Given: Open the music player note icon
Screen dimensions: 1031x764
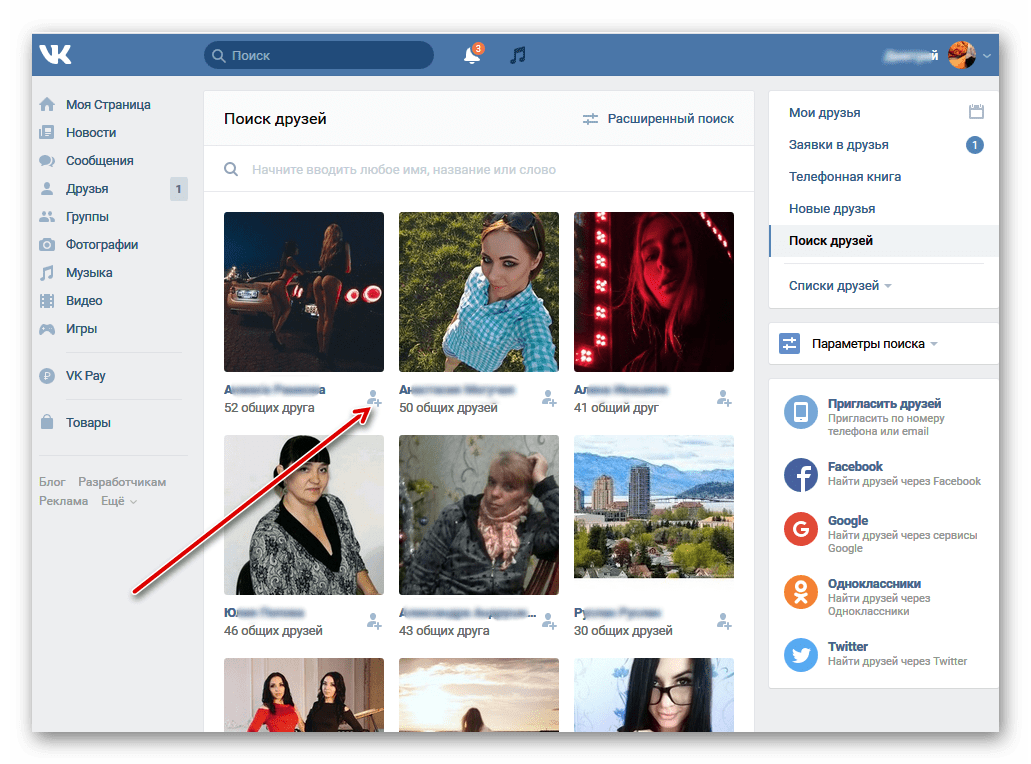Looking at the screenshot, I should 517,55.
